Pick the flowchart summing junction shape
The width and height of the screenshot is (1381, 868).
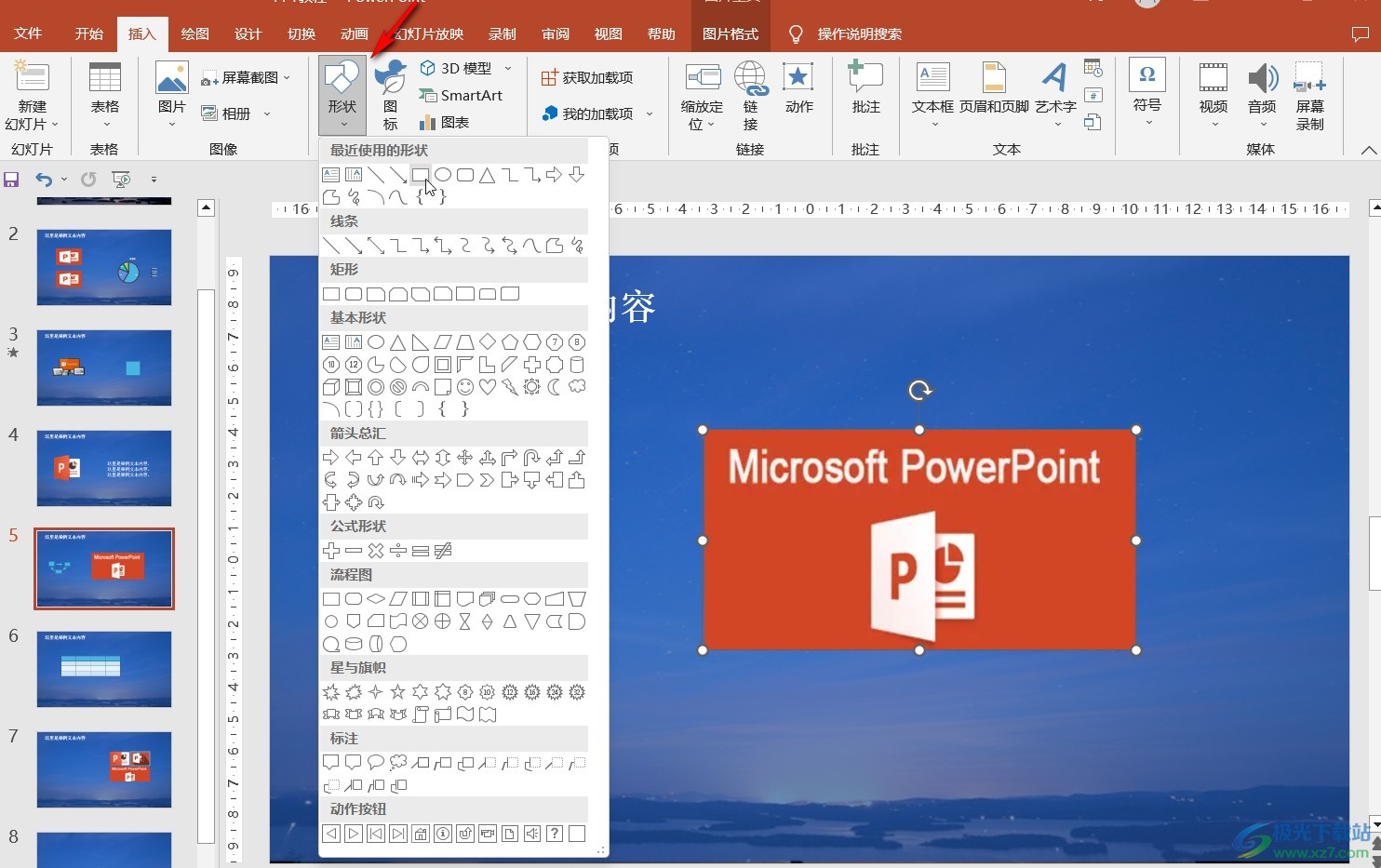(421, 621)
